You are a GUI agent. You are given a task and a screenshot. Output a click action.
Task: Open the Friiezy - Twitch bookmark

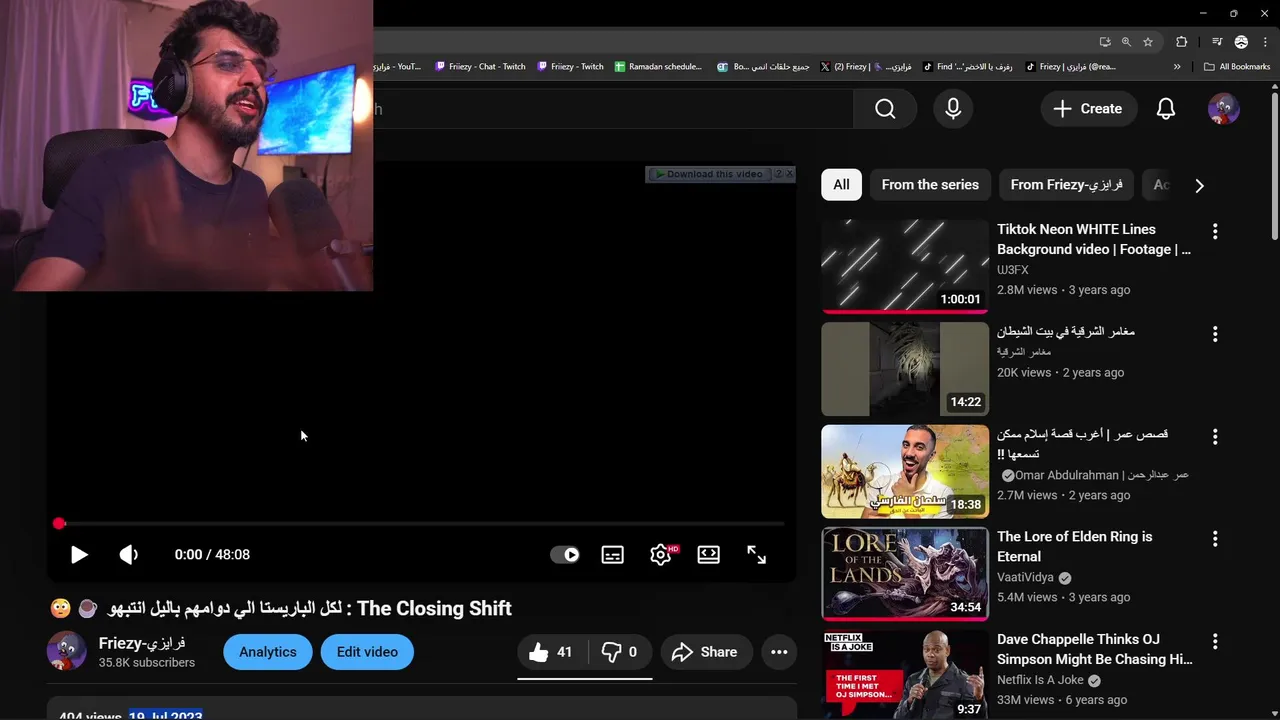(x=571, y=67)
